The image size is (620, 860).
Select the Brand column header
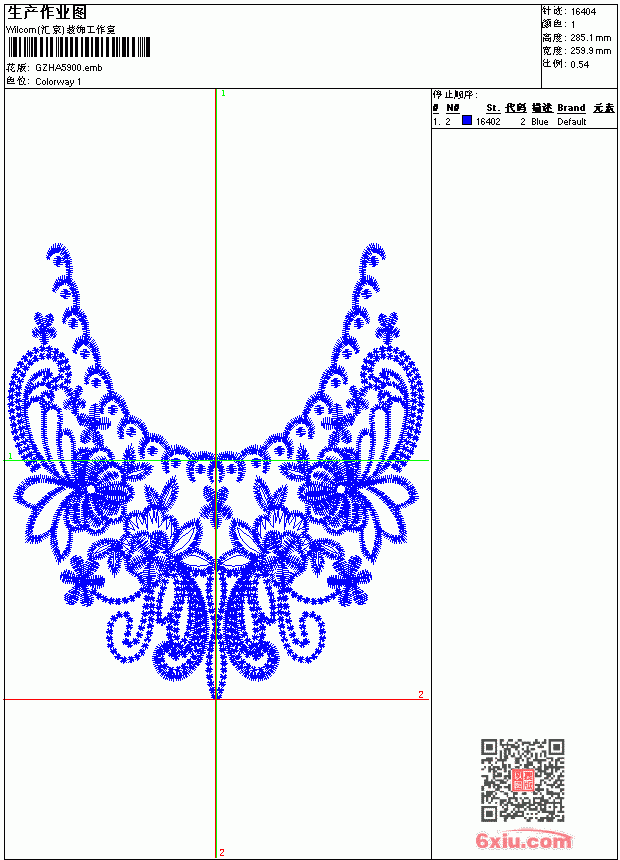pos(571,108)
